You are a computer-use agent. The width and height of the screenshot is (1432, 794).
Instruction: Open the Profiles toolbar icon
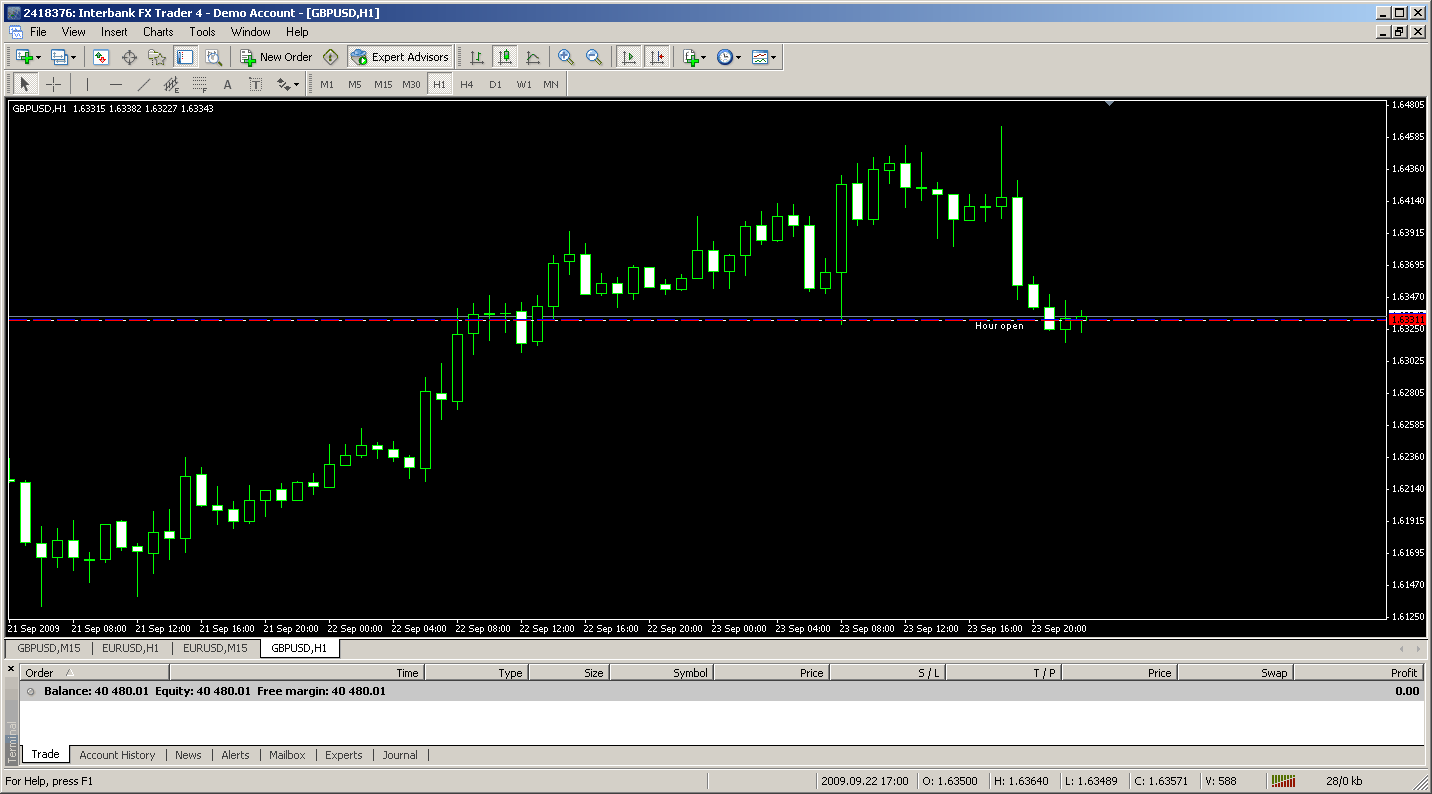[x=59, y=57]
